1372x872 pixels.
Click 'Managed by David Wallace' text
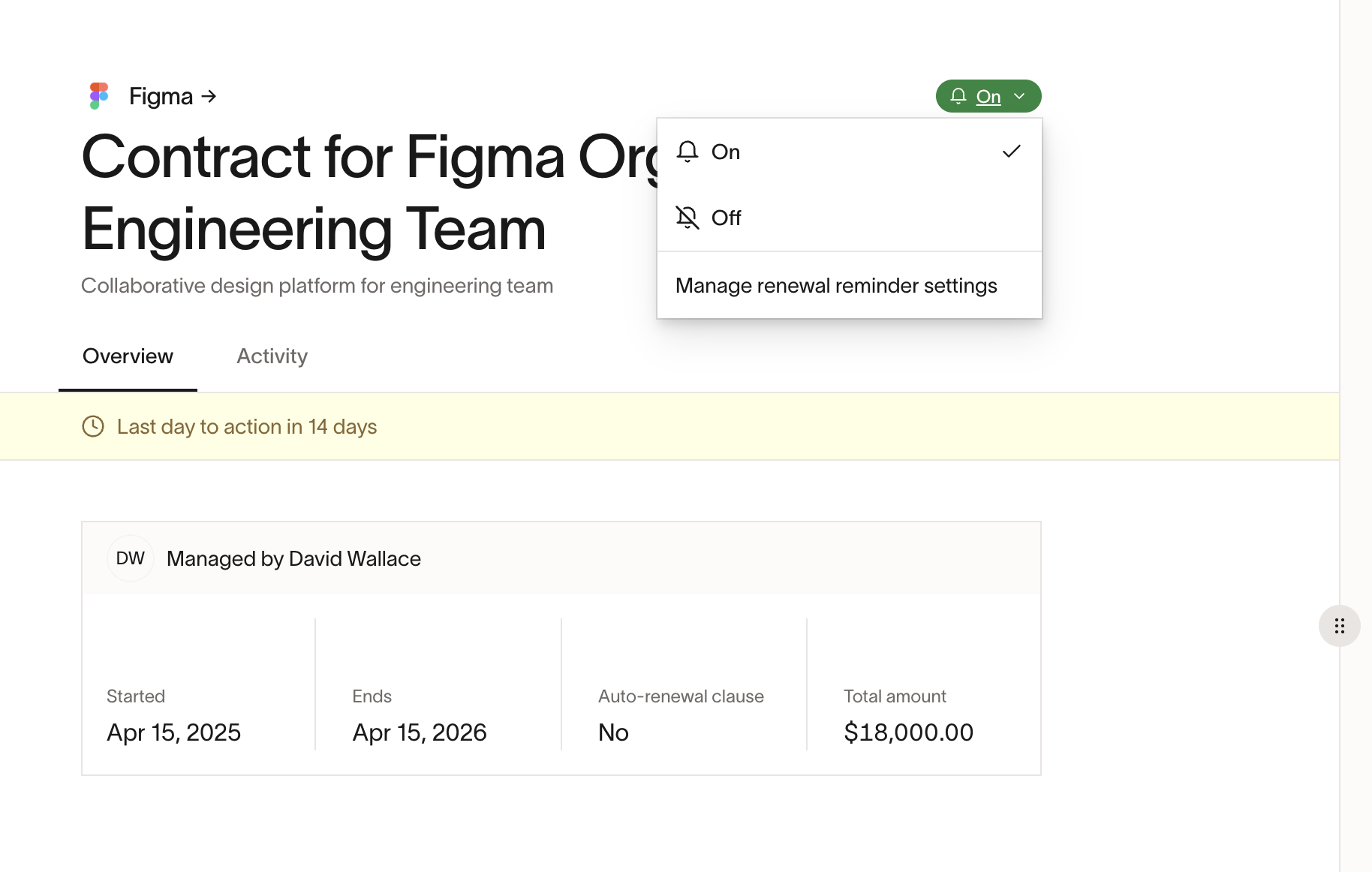click(x=293, y=558)
